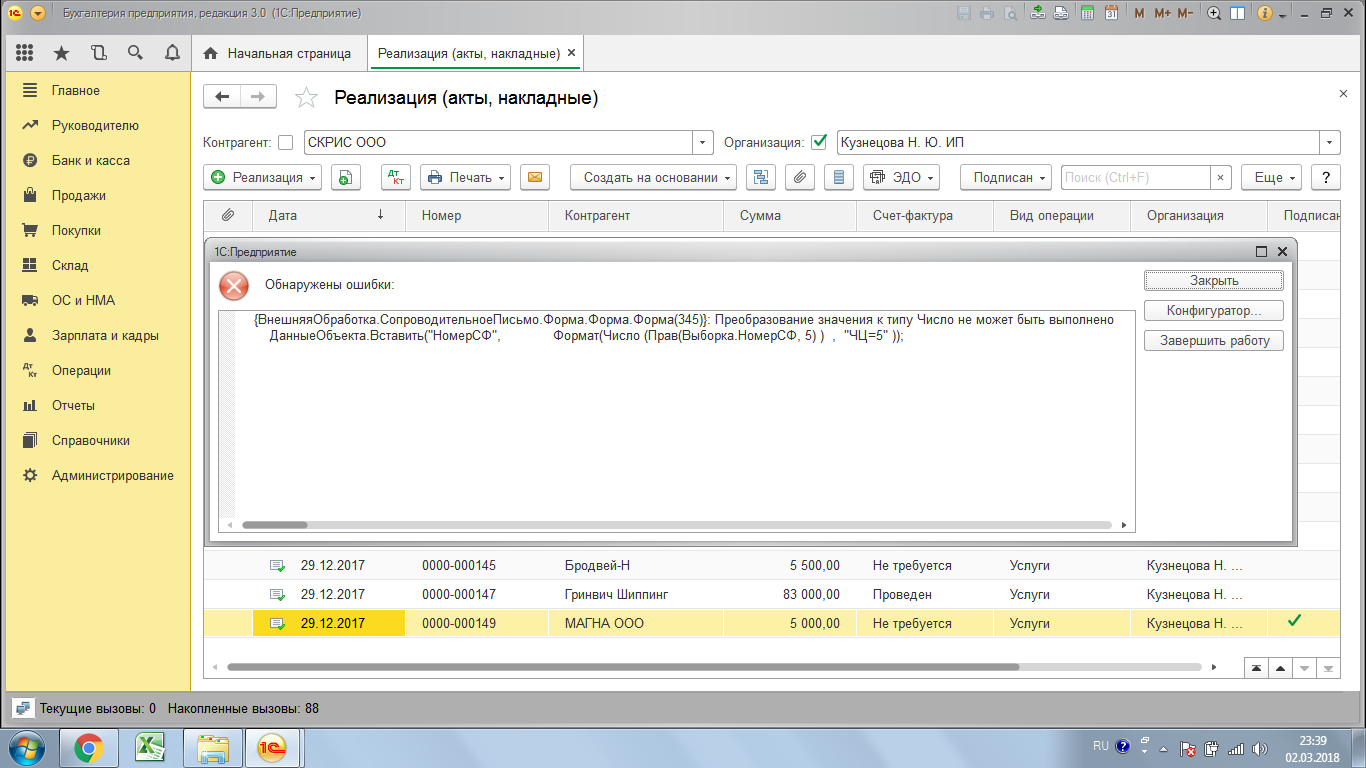The width and height of the screenshot is (1366, 768).
Task: Click the document list horizontal scrollbar
Action: point(622,666)
